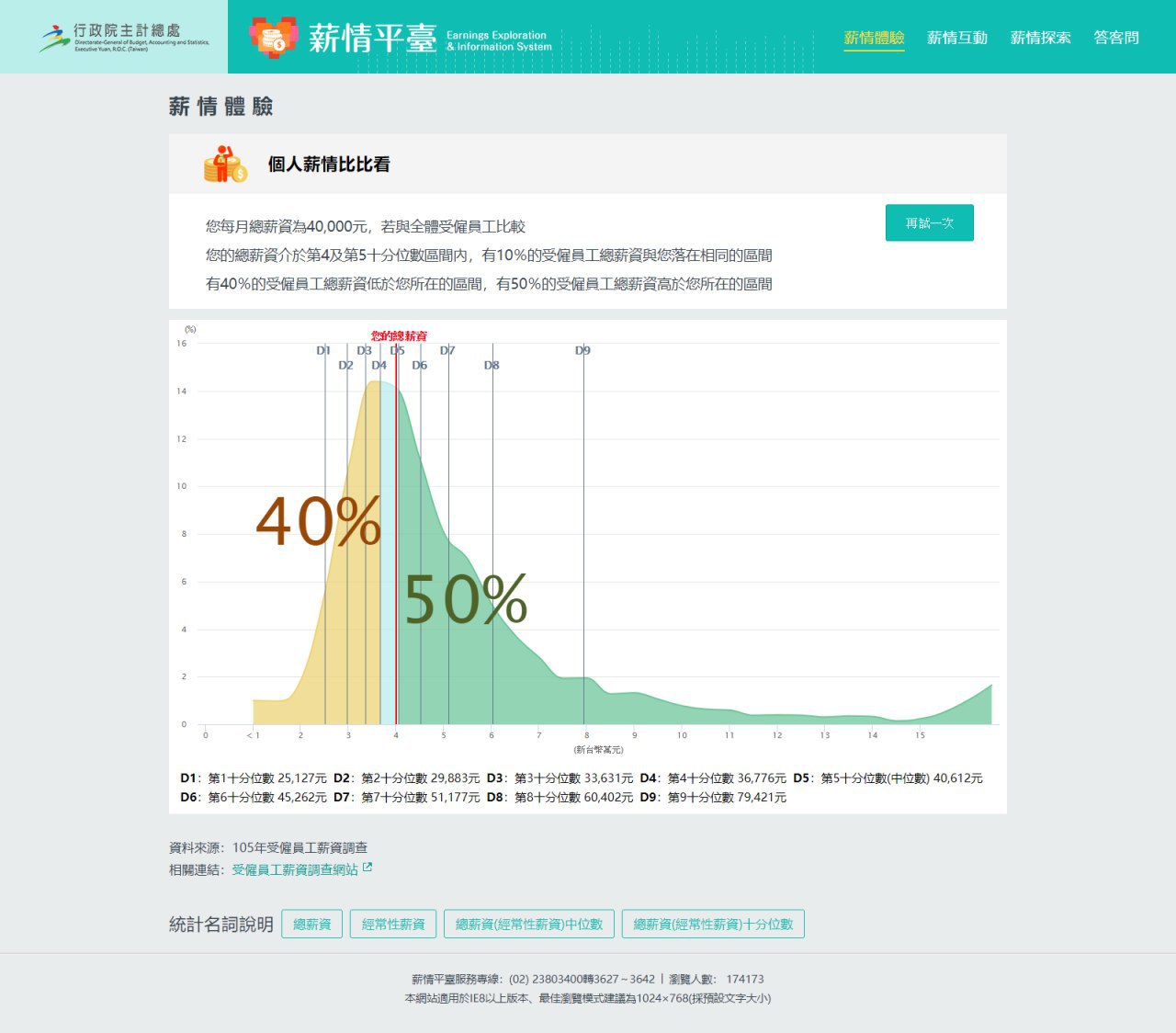Click the D1 decile marker label
Screen dimensions: 1176x1033
323,350
